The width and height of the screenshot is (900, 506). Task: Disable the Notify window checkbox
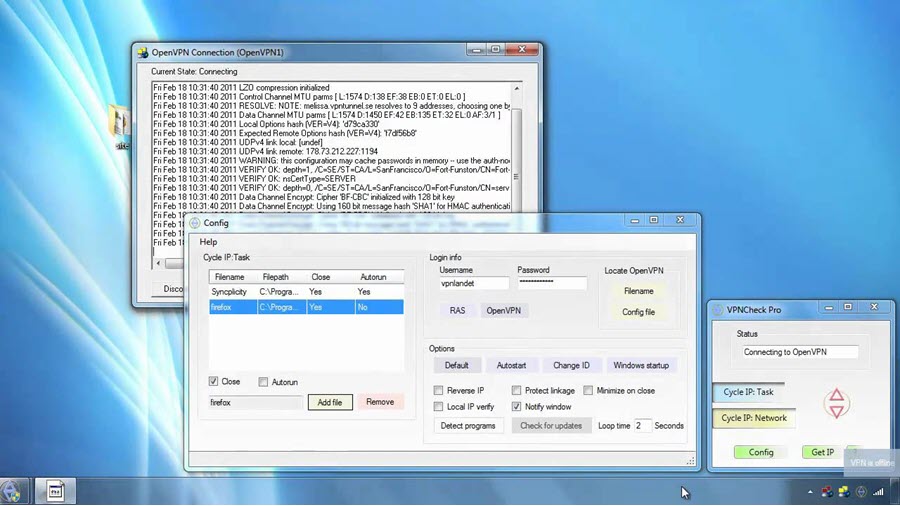517,407
